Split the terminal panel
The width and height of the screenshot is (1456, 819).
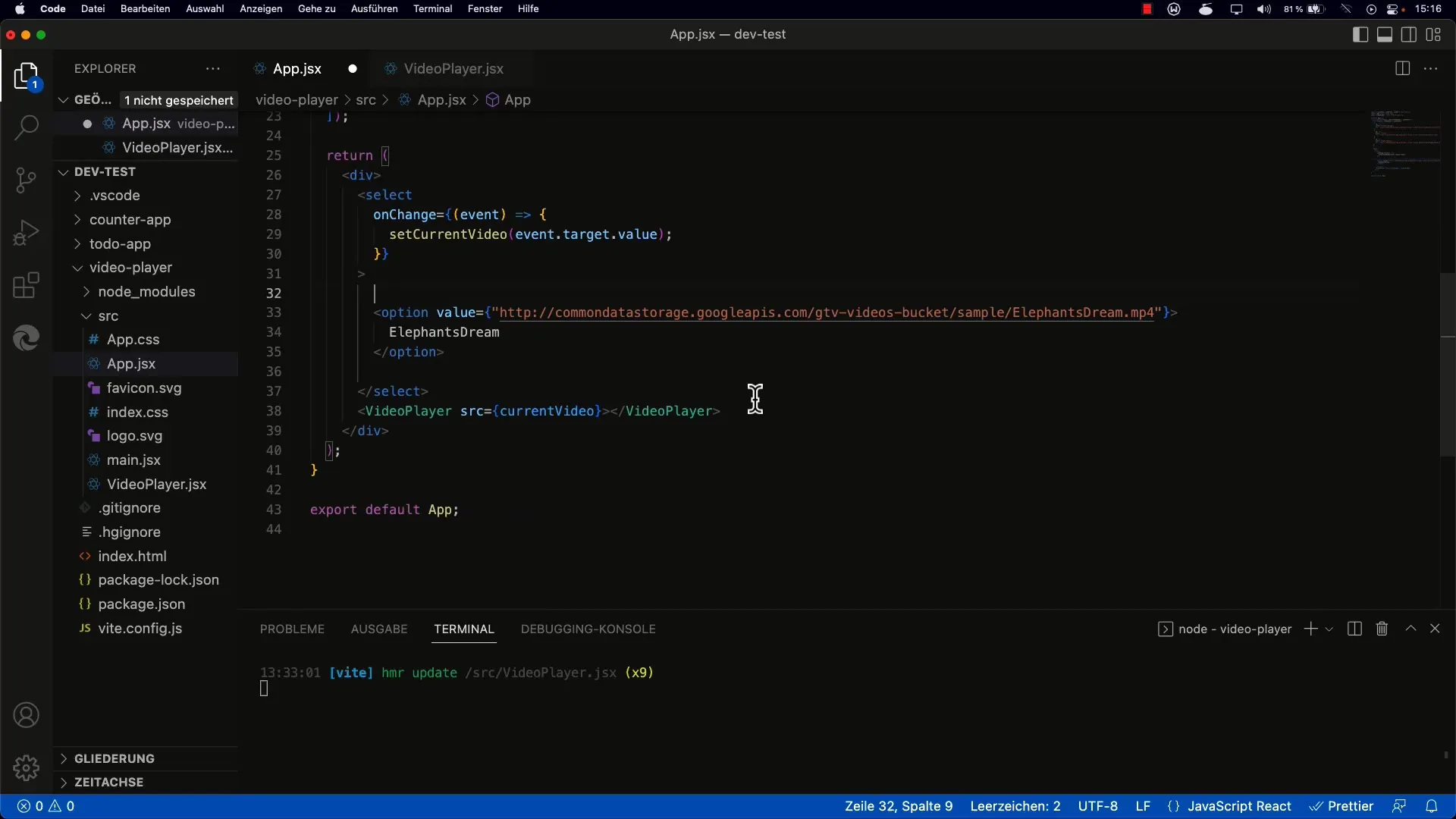coord(1355,629)
